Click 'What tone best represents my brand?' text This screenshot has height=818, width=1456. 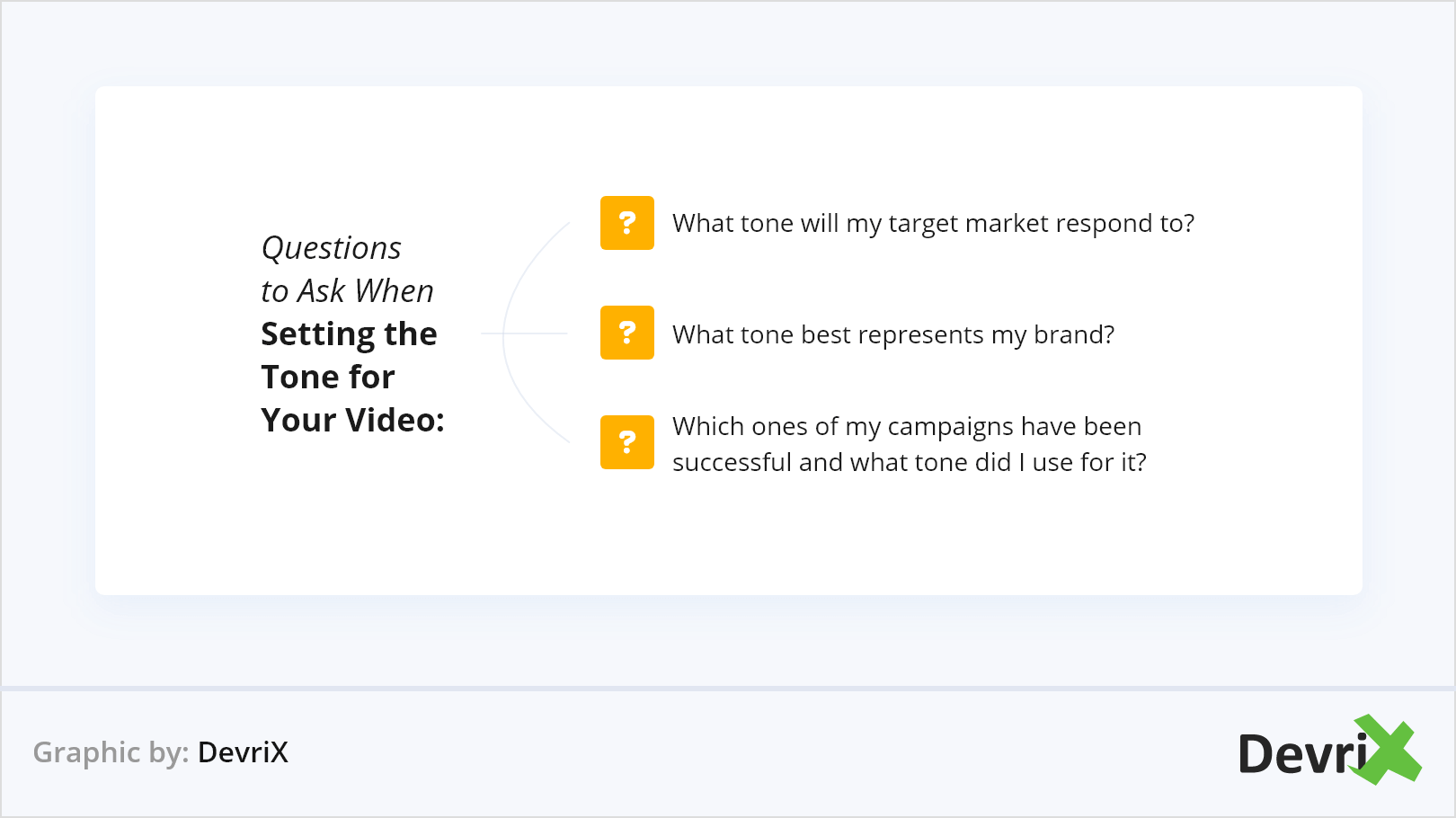893,334
